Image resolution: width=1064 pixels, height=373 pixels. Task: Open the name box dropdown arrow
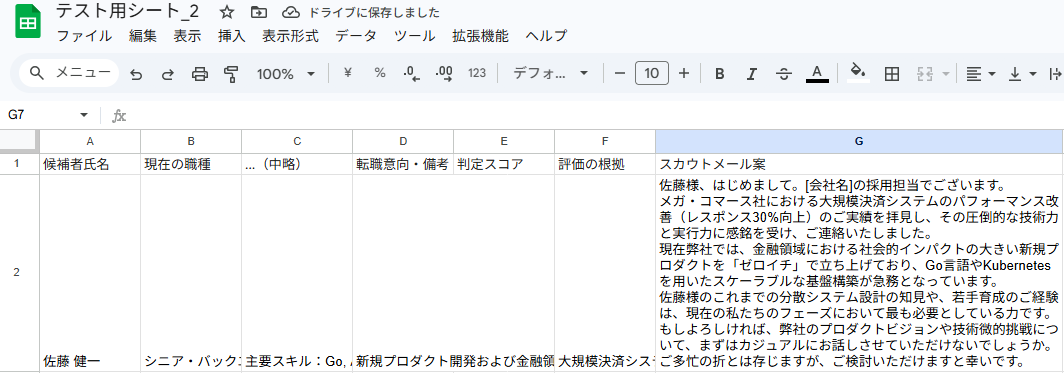84,115
